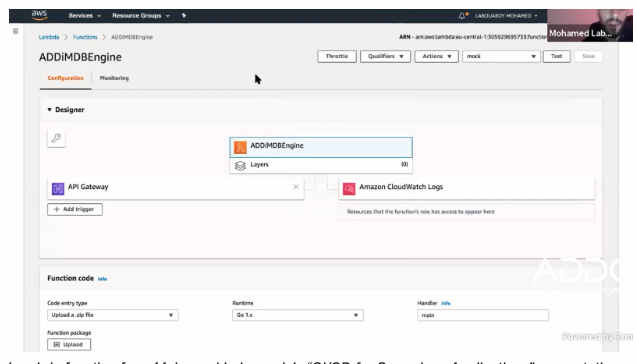
Task: Click the Throttle button
Action: pyautogui.click(x=337, y=56)
